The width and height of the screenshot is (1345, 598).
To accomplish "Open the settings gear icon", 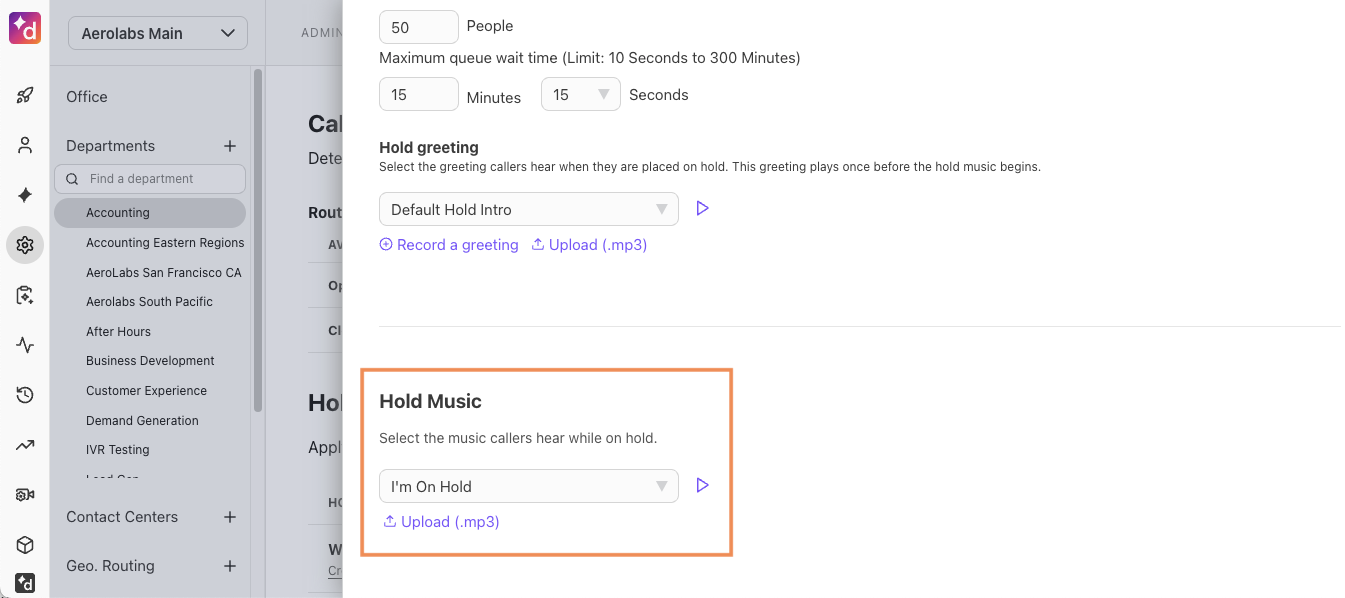I will pos(25,245).
